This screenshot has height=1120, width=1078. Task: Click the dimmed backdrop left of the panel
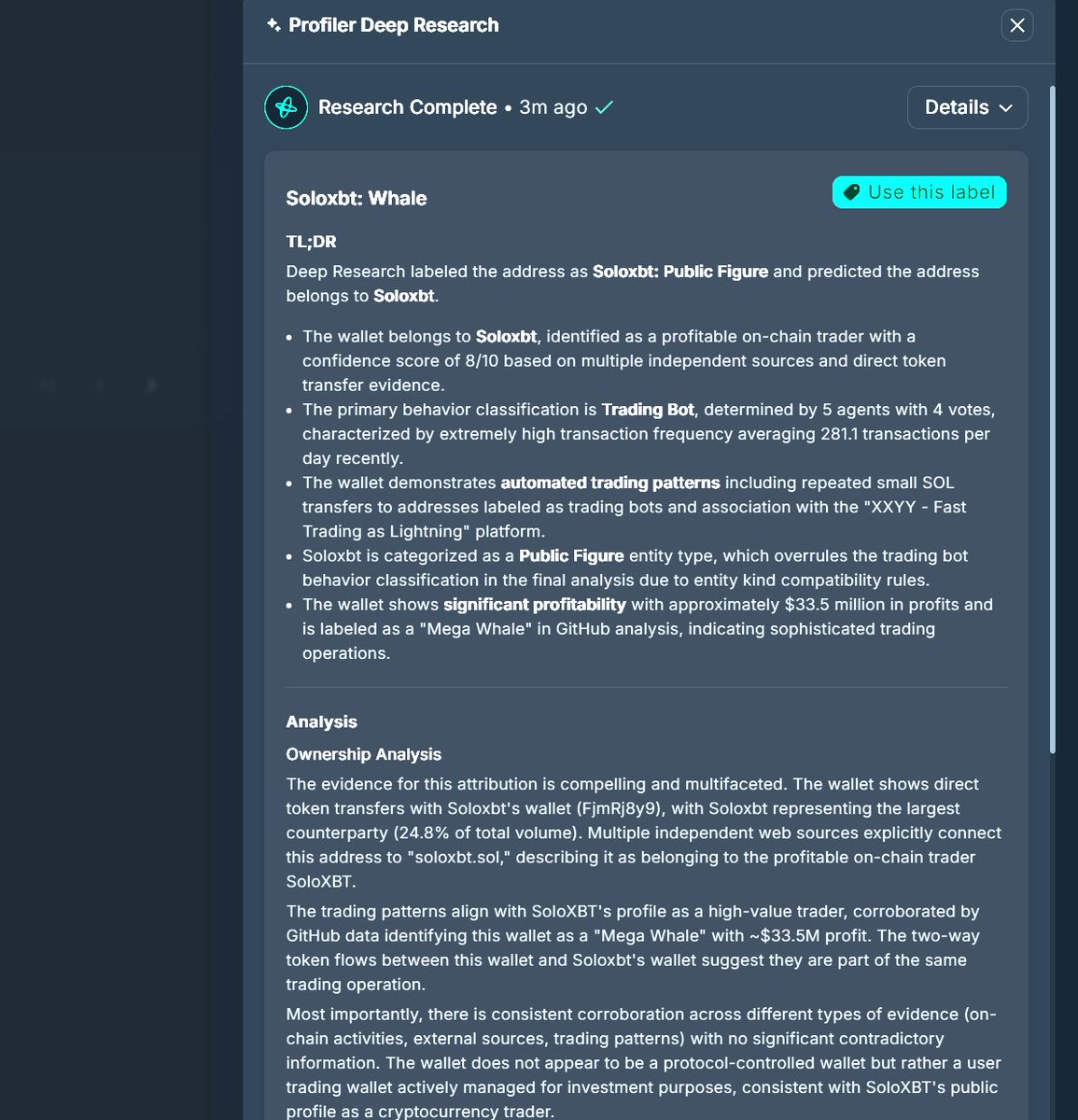click(x=112, y=560)
